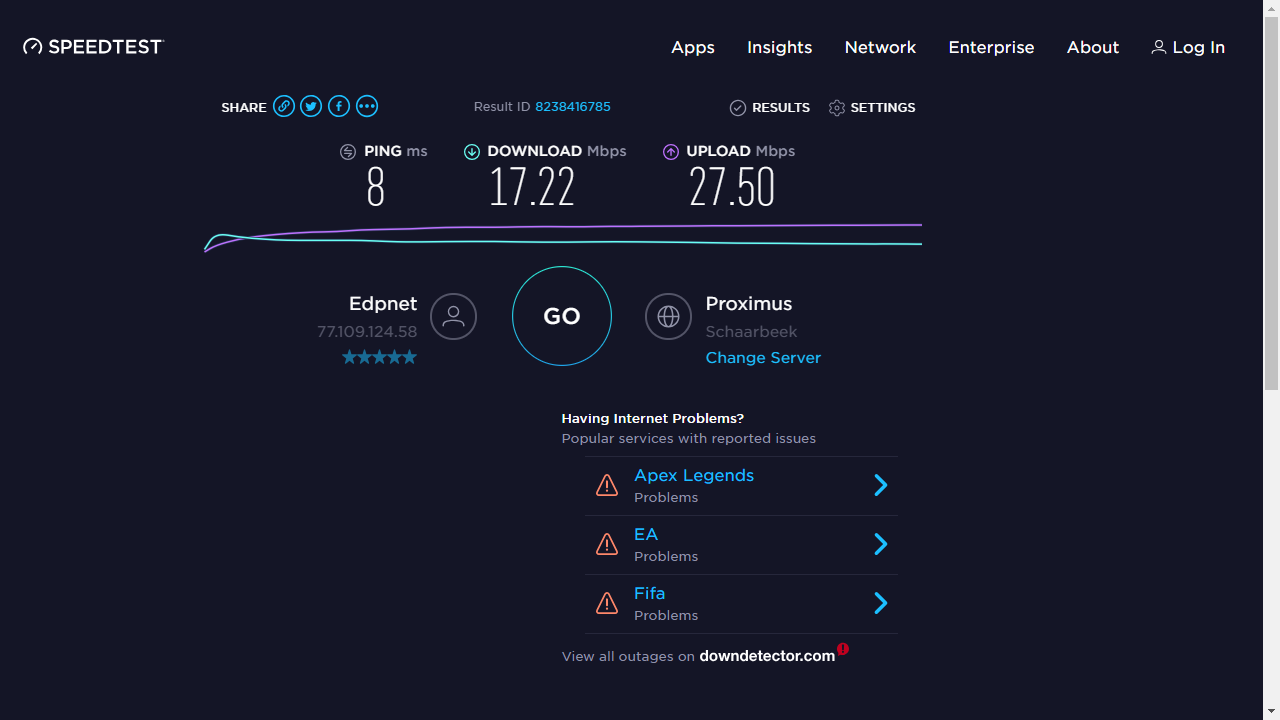Viewport: 1280px width, 720px height.
Task: Open the Network menu item
Action: (880, 47)
